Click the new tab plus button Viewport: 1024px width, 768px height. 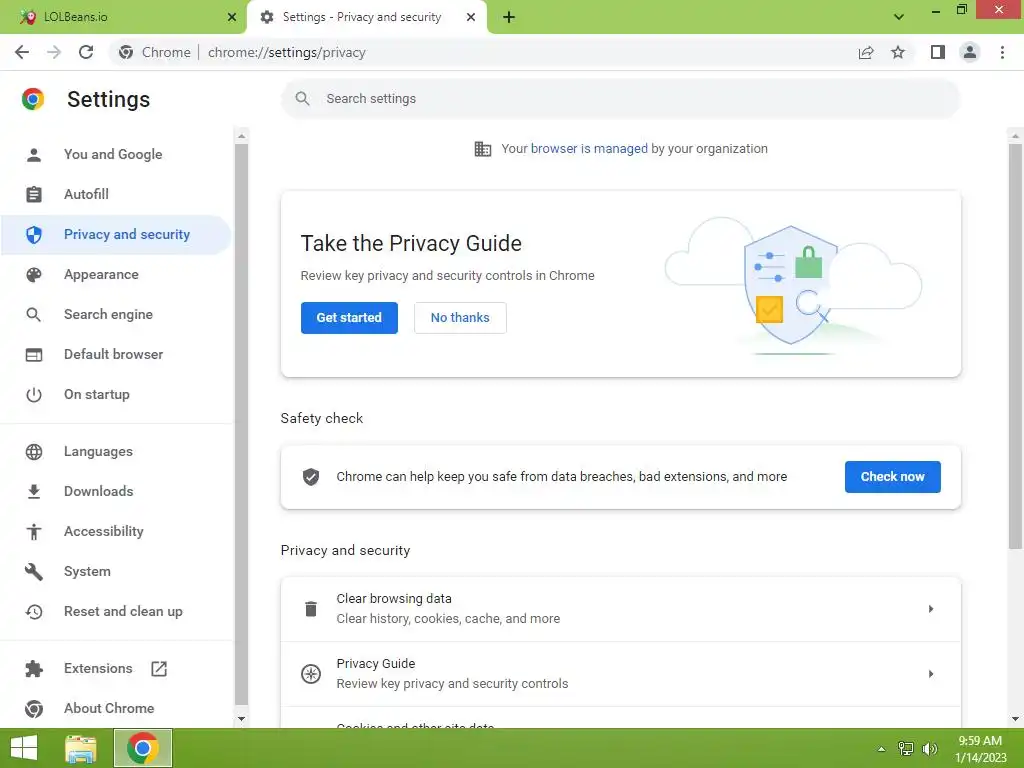coord(509,17)
